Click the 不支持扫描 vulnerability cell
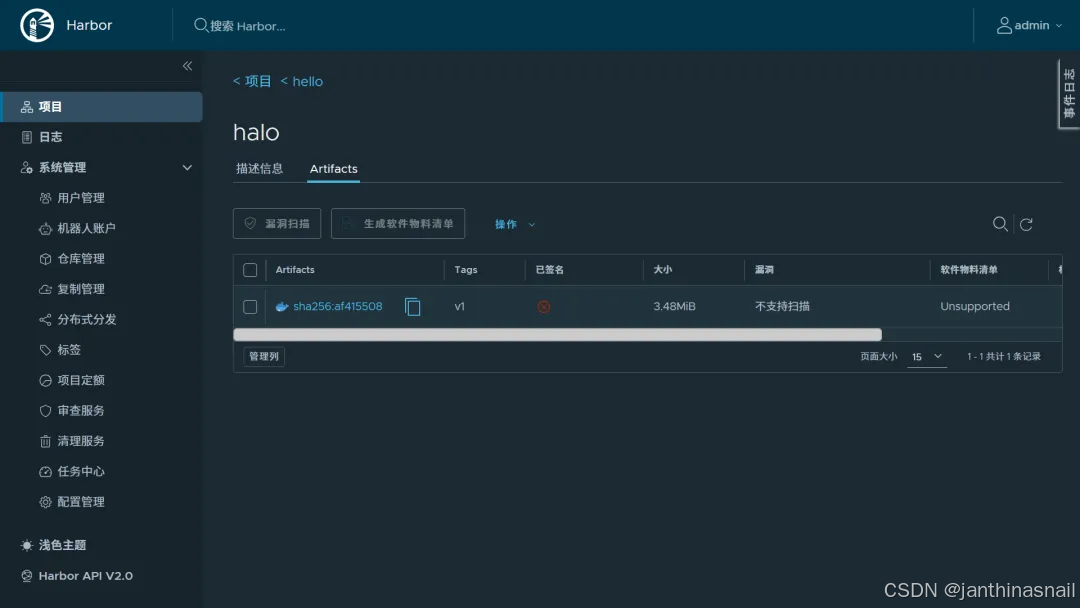This screenshot has width=1080, height=608. click(782, 306)
